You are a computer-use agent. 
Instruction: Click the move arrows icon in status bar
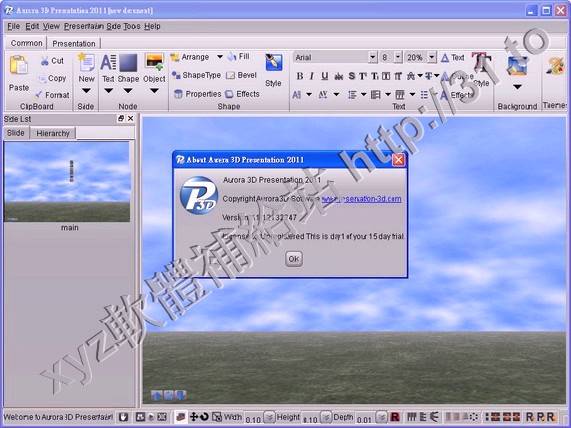pyautogui.click(x=194, y=416)
